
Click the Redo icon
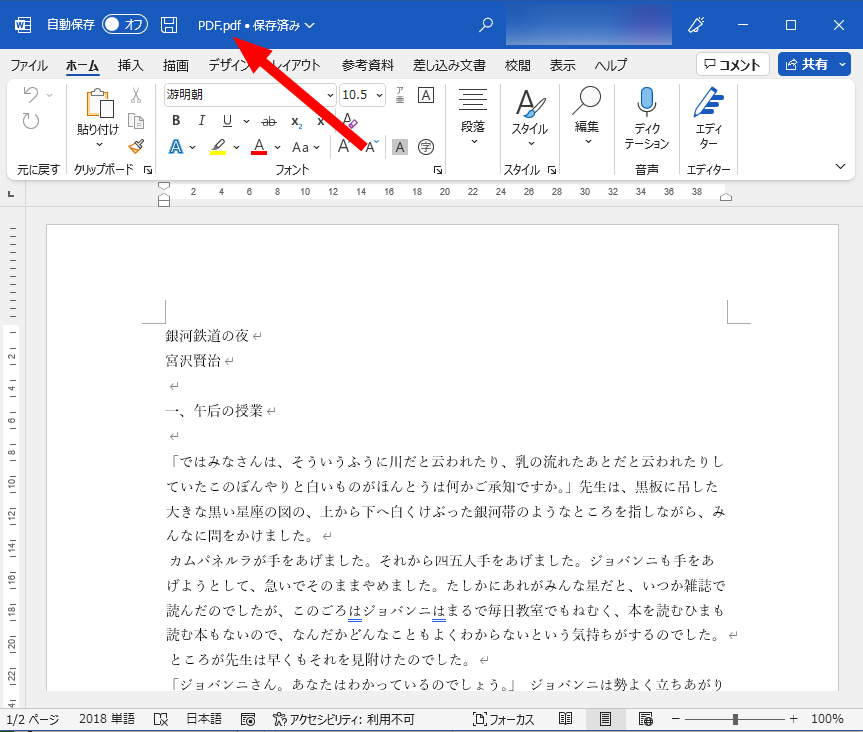pos(31,121)
